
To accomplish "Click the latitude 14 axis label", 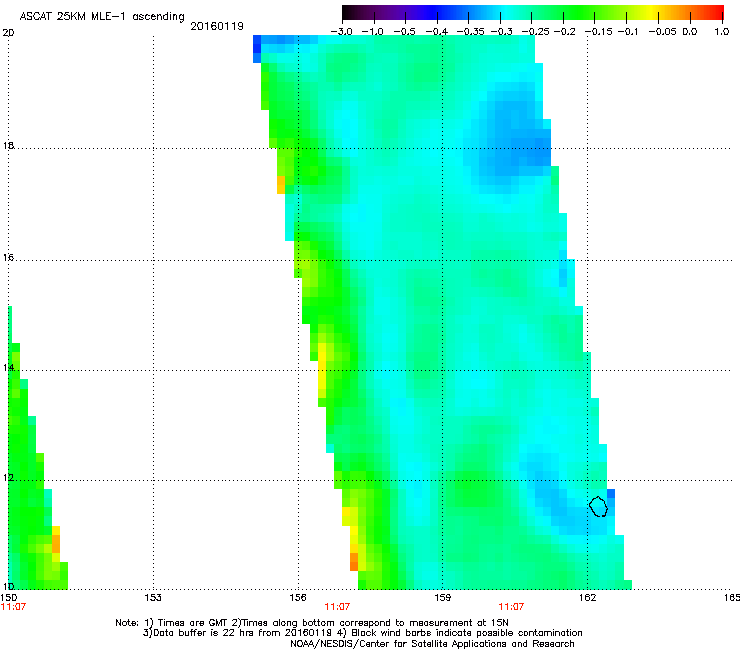I will point(8,367).
